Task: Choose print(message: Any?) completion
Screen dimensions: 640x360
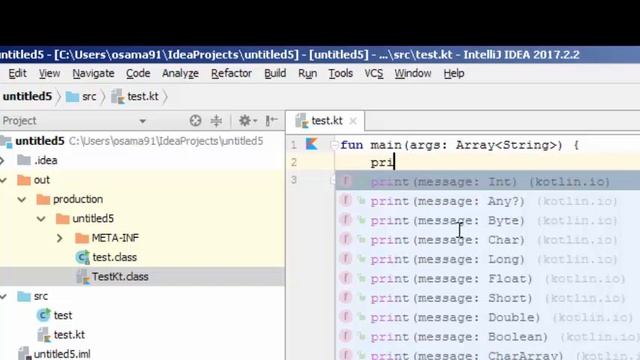Action: (488, 201)
